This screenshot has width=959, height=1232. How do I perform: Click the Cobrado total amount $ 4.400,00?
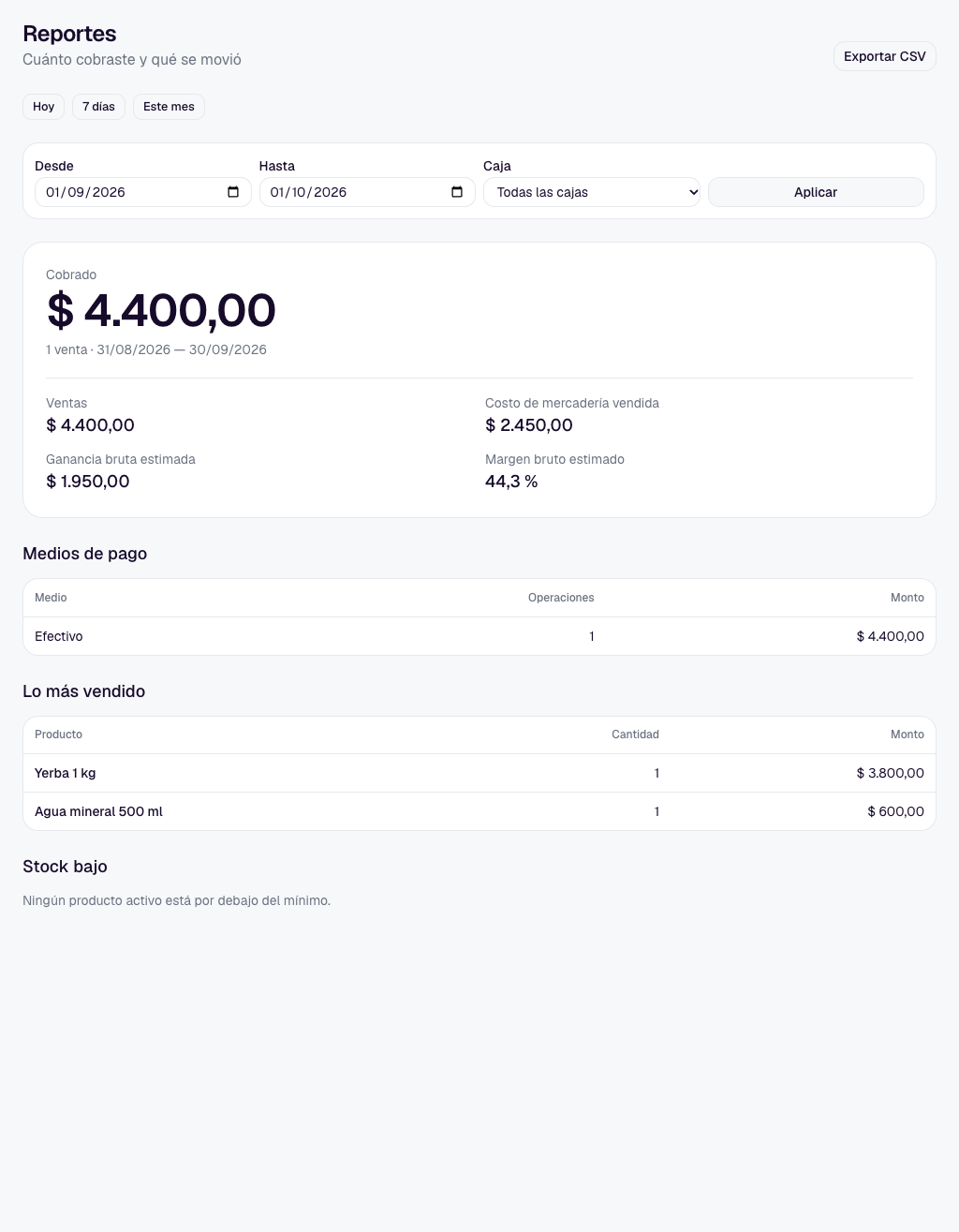point(161,310)
